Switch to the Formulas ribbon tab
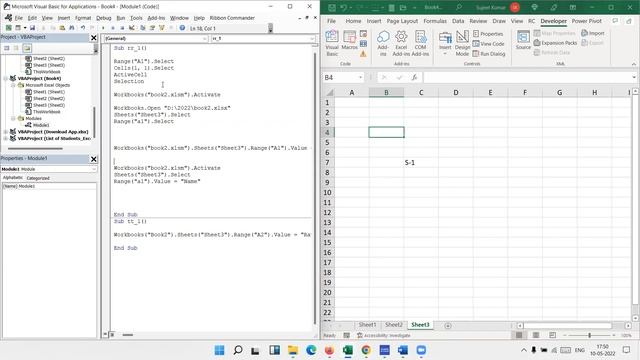This screenshot has width=640, height=360. tap(435, 21)
